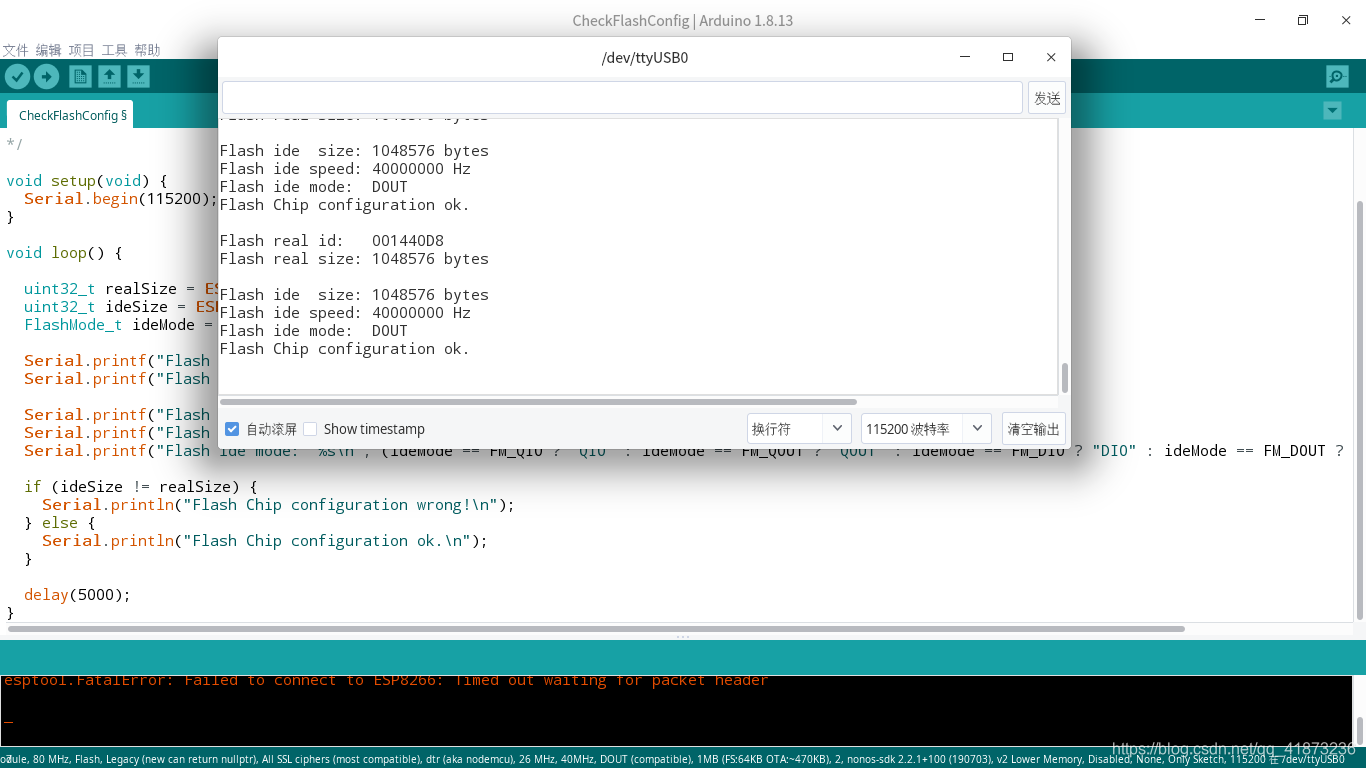This screenshot has height=768, width=1366.
Task: Close the Arduino main window
Action: click(1346, 20)
